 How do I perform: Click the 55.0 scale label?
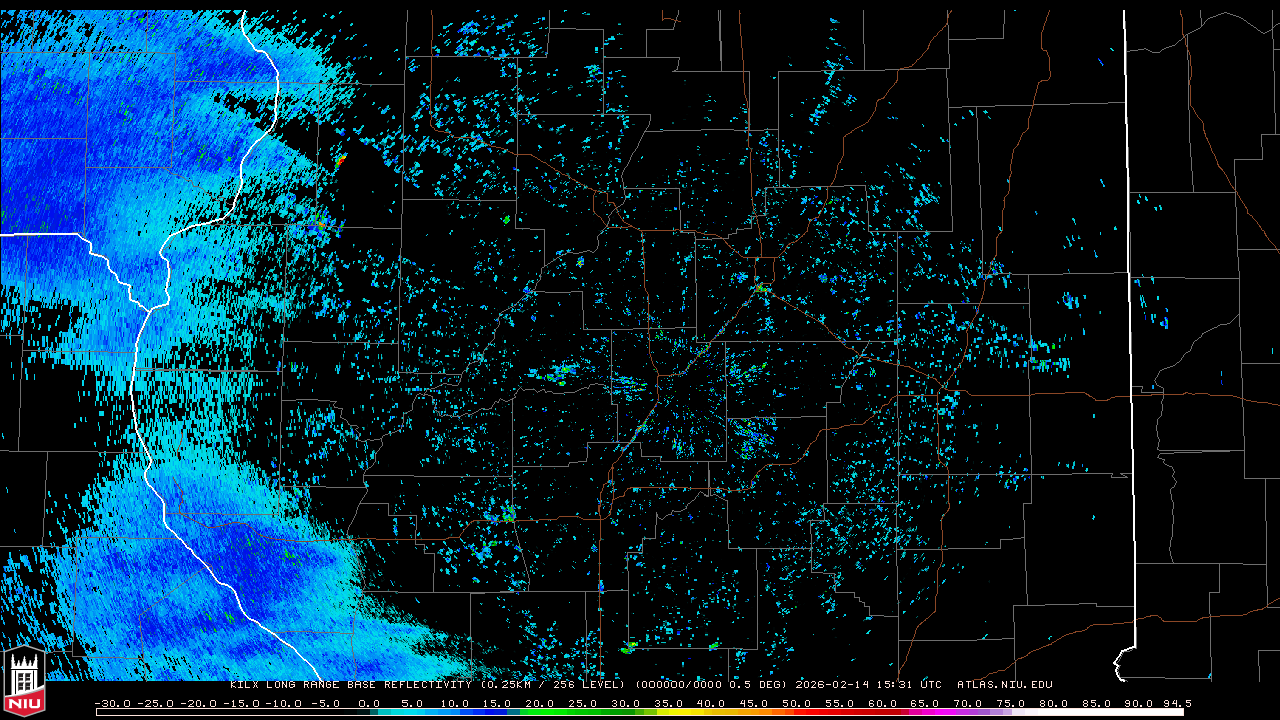(840, 703)
